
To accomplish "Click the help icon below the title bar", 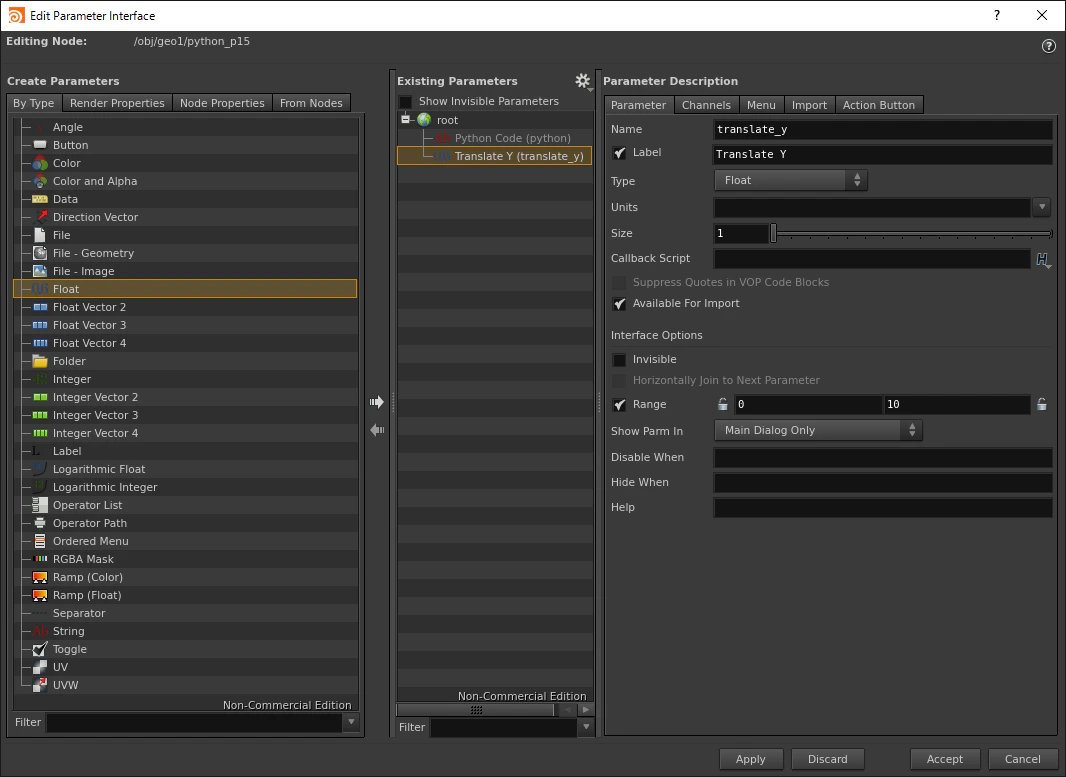I will [1048, 46].
